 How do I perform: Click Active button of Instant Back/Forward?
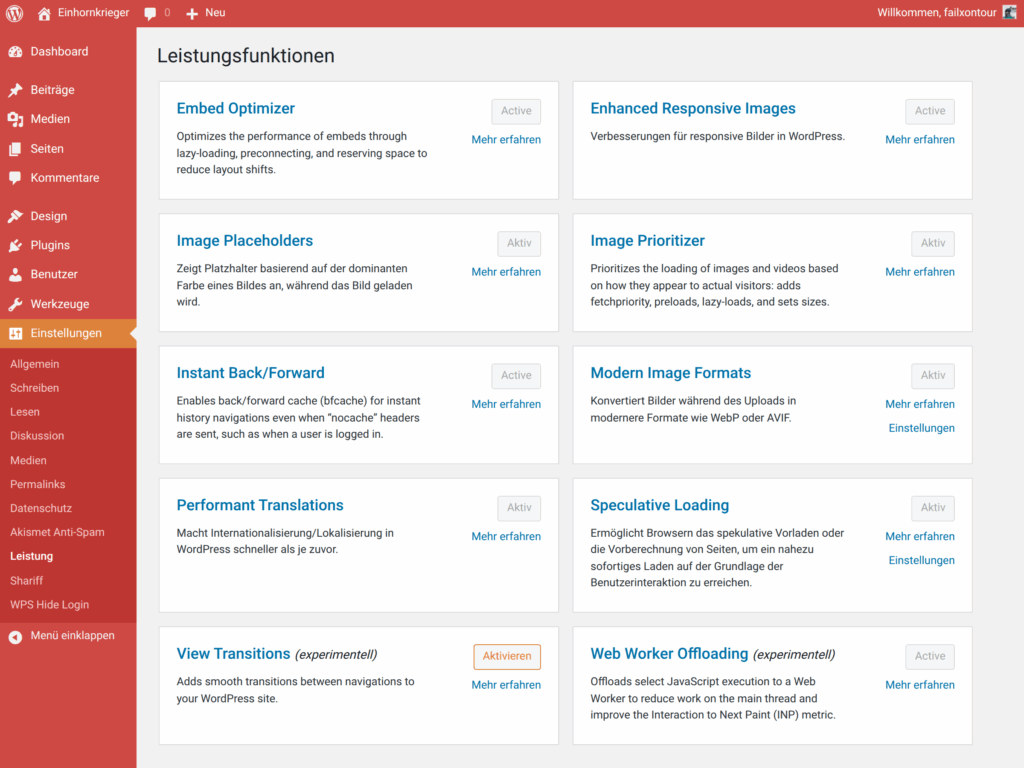(516, 376)
